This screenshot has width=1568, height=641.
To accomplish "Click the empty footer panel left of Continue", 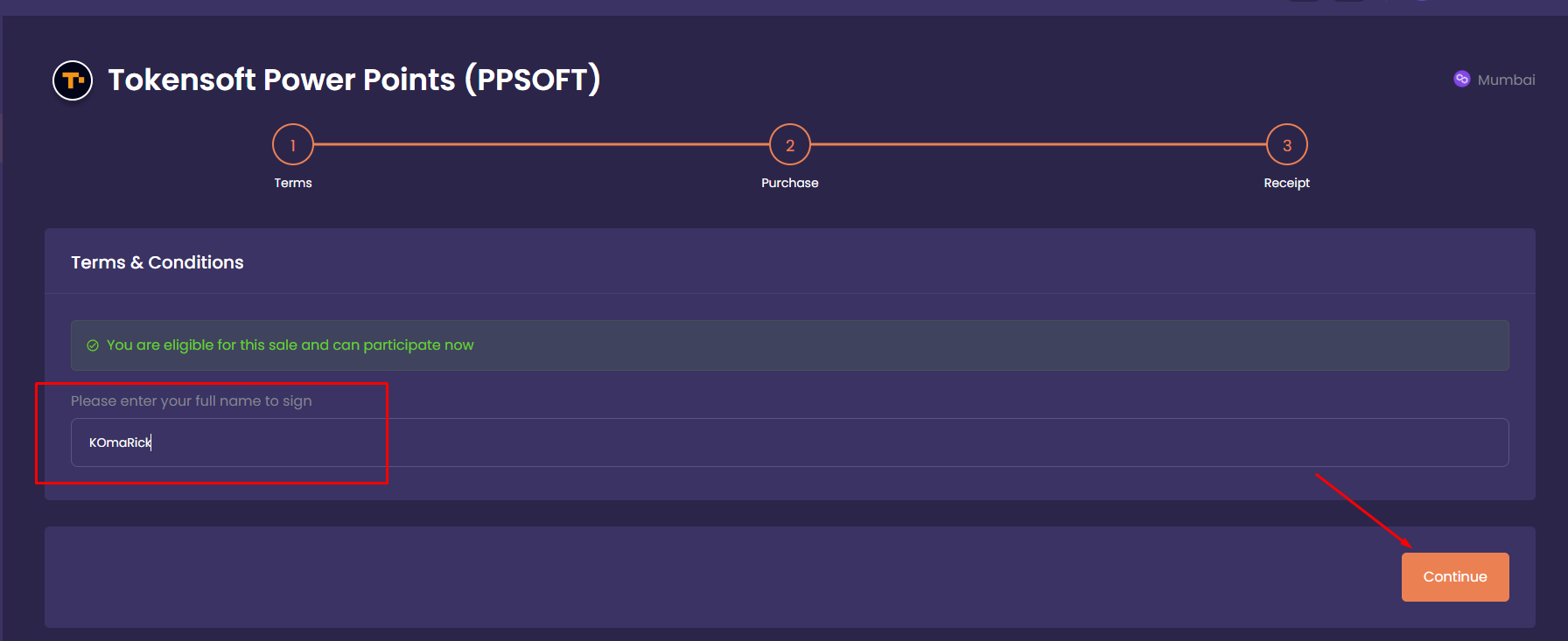I will [x=700, y=577].
